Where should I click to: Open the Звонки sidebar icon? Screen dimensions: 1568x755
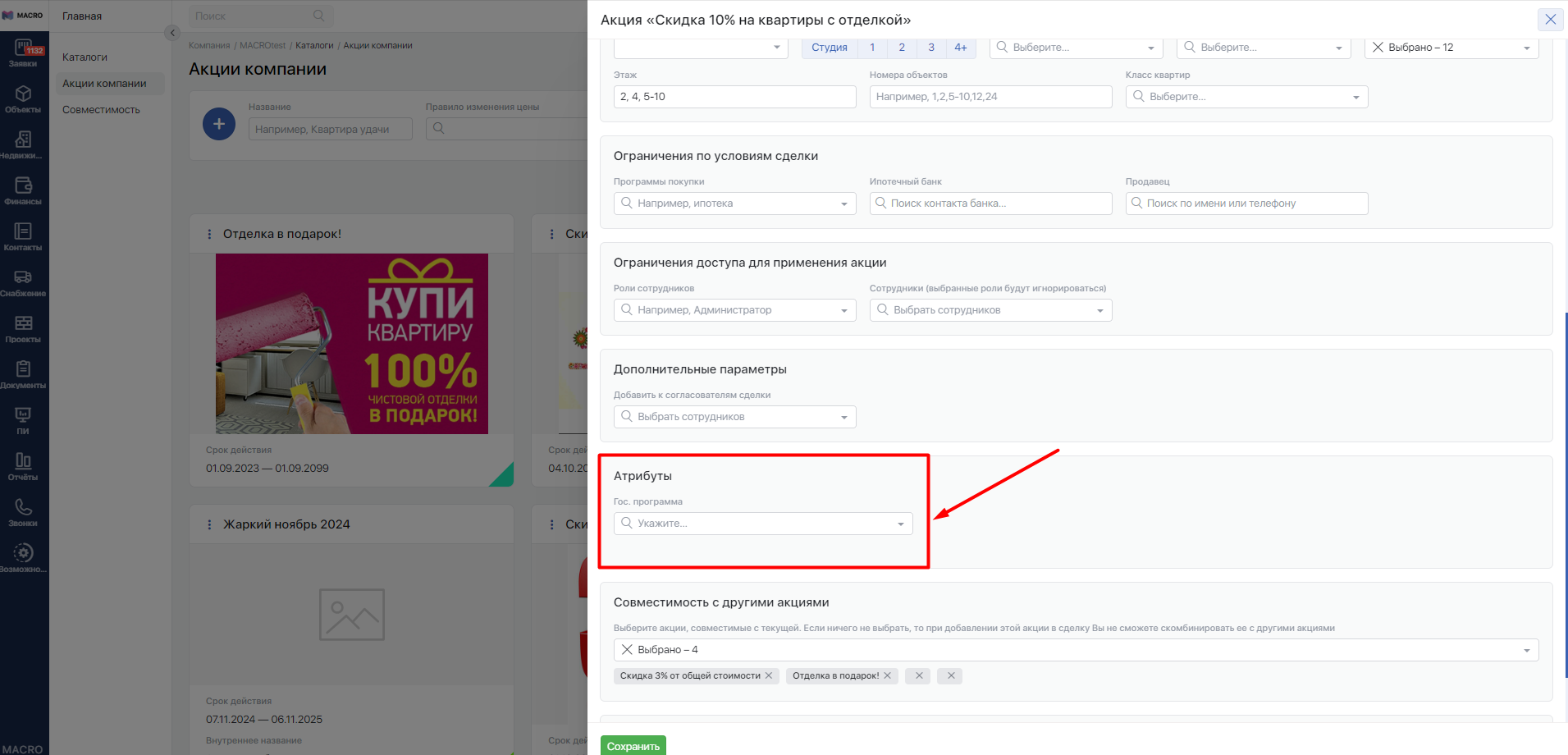(23, 513)
